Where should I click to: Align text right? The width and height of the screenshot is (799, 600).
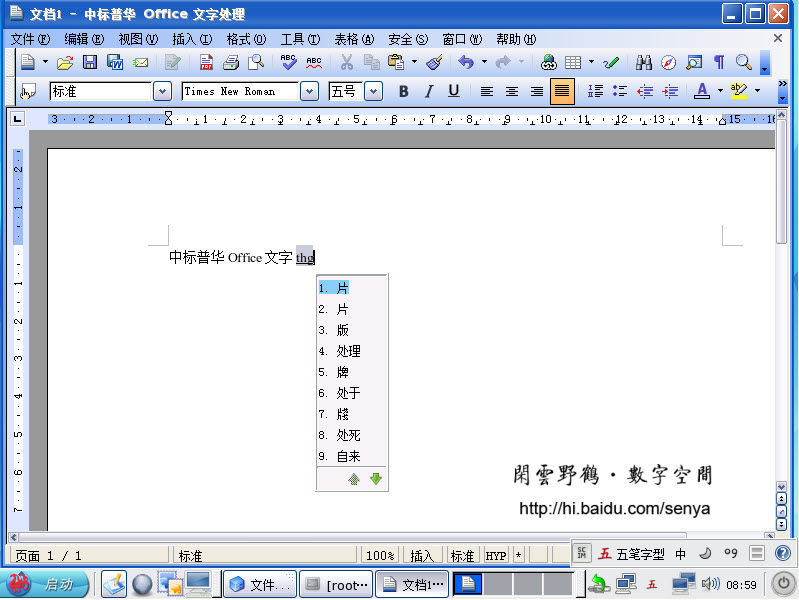pos(537,91)
